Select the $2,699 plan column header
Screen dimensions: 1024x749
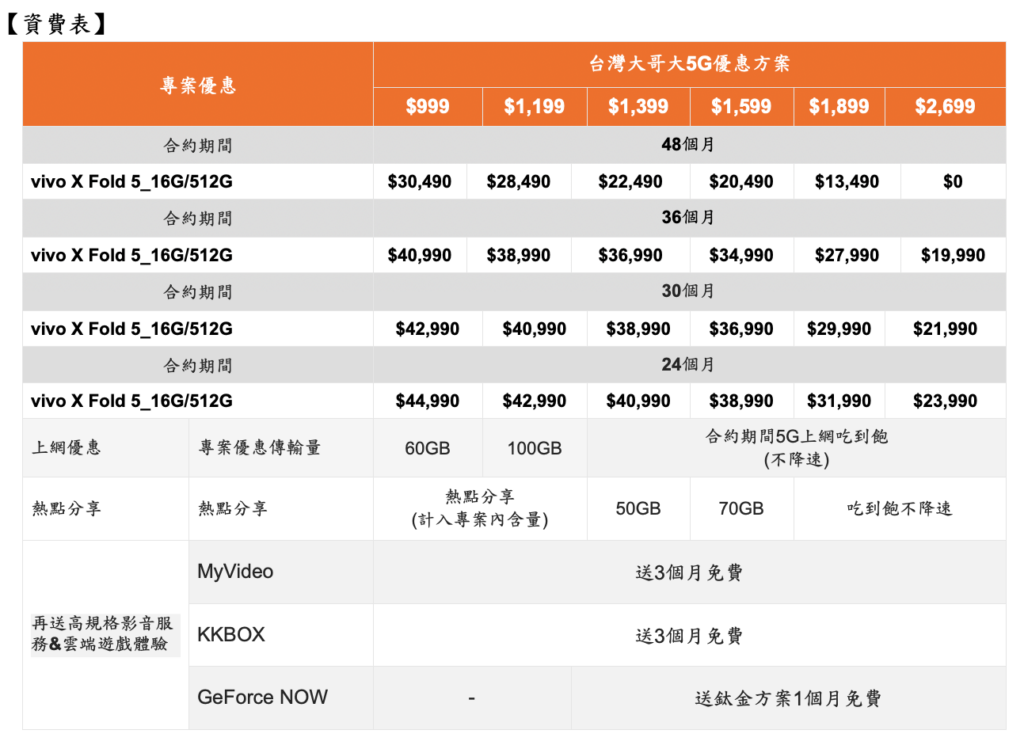(x=945, y=106)
